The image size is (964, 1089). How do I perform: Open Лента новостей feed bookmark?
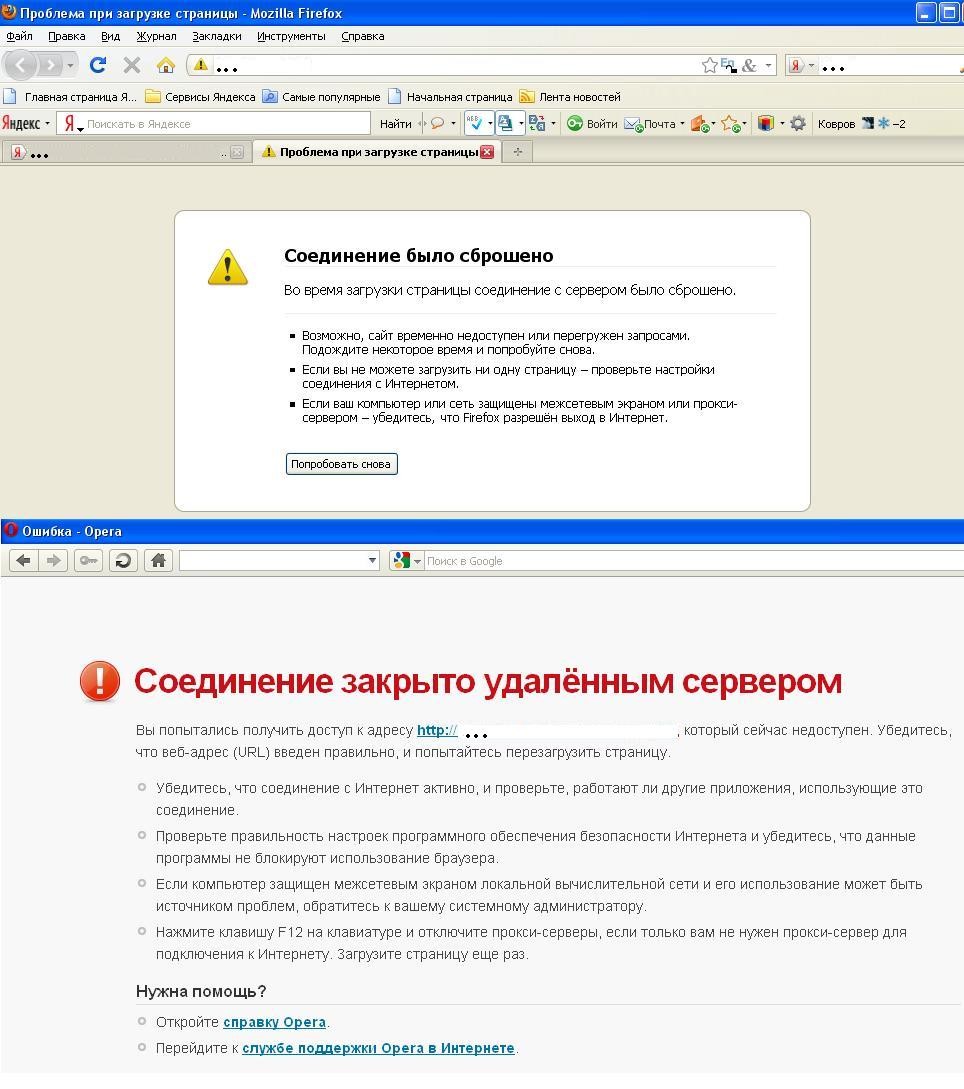pos(570,97)
